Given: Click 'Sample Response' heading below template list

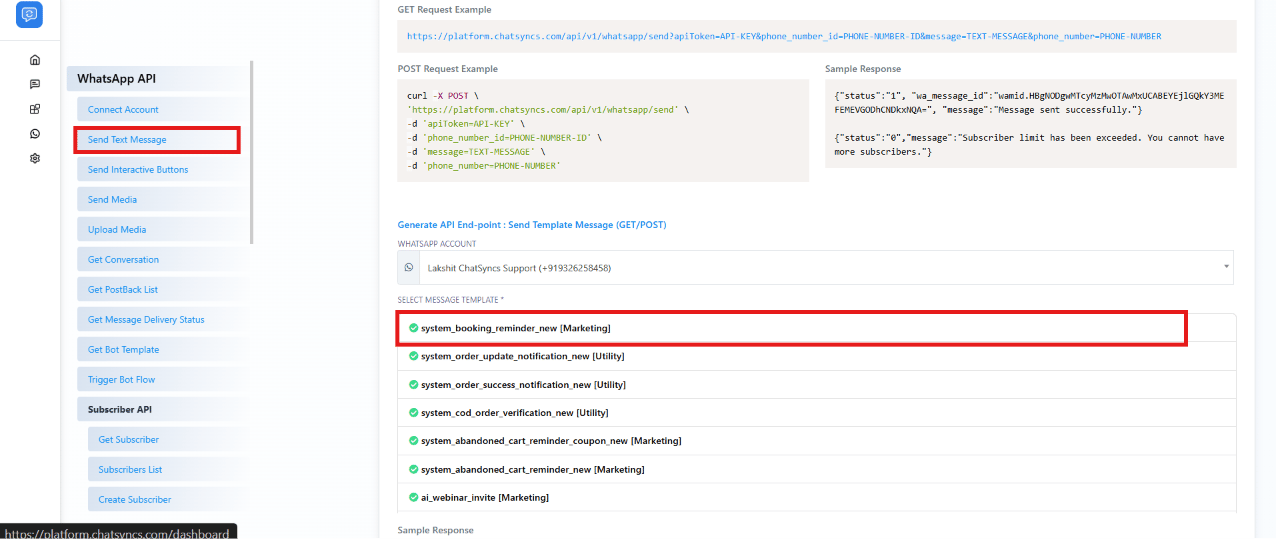Looking at the screenshot, I should pos(436,530).
